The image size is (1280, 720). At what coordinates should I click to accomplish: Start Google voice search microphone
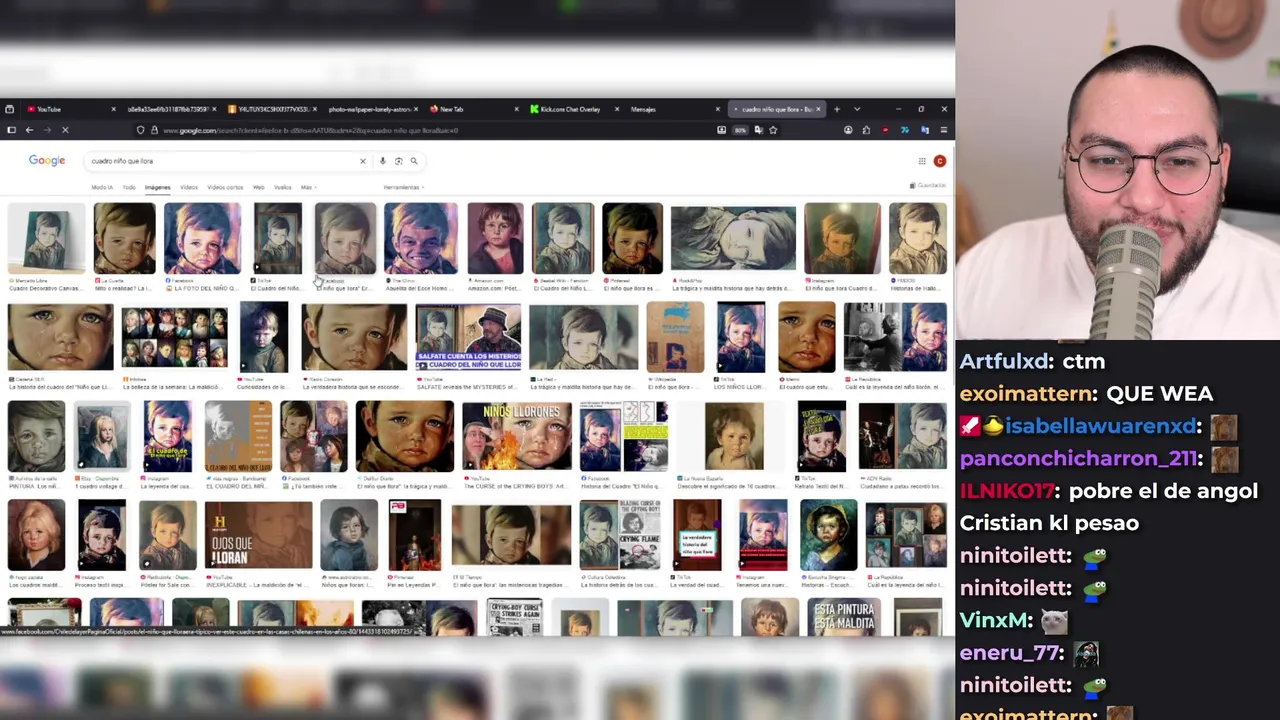[x=382, y=161]
